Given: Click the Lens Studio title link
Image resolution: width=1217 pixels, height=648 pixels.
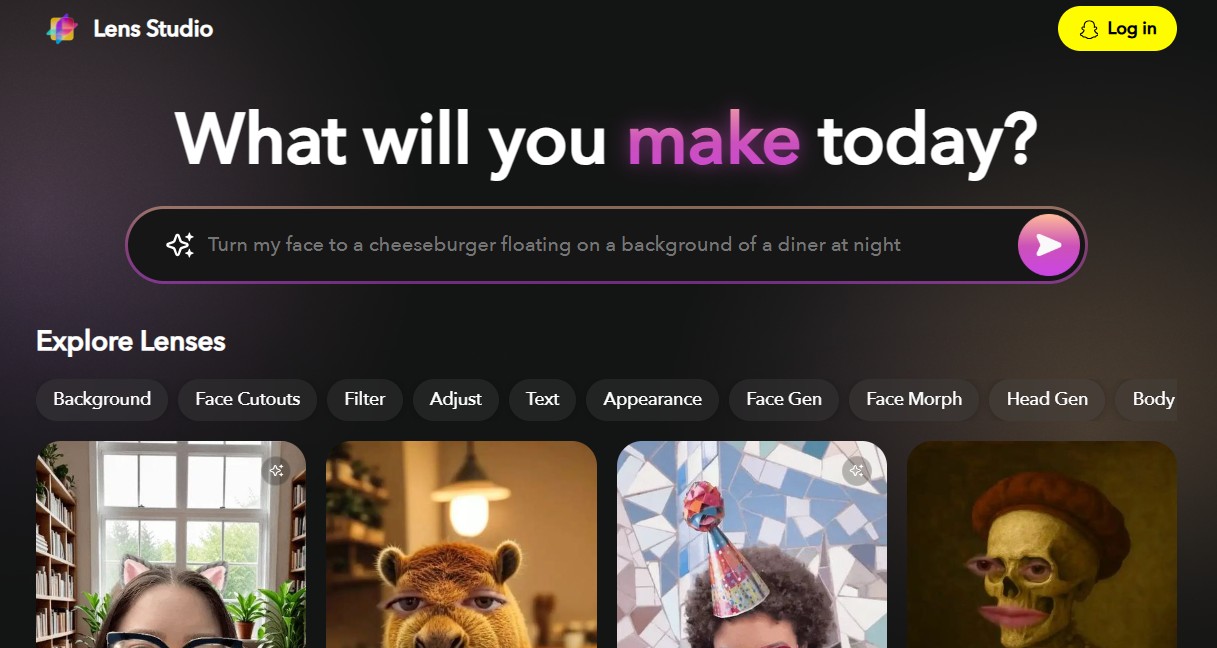Looking at the screenshot, I should pos(153,29).
